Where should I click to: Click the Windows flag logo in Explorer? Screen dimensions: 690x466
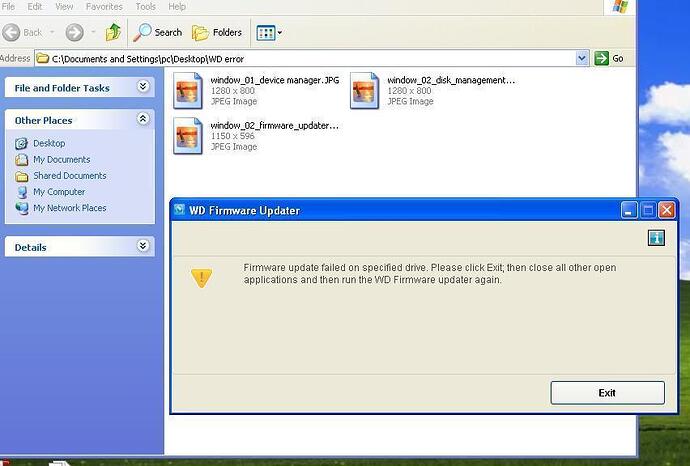point(620,7)
